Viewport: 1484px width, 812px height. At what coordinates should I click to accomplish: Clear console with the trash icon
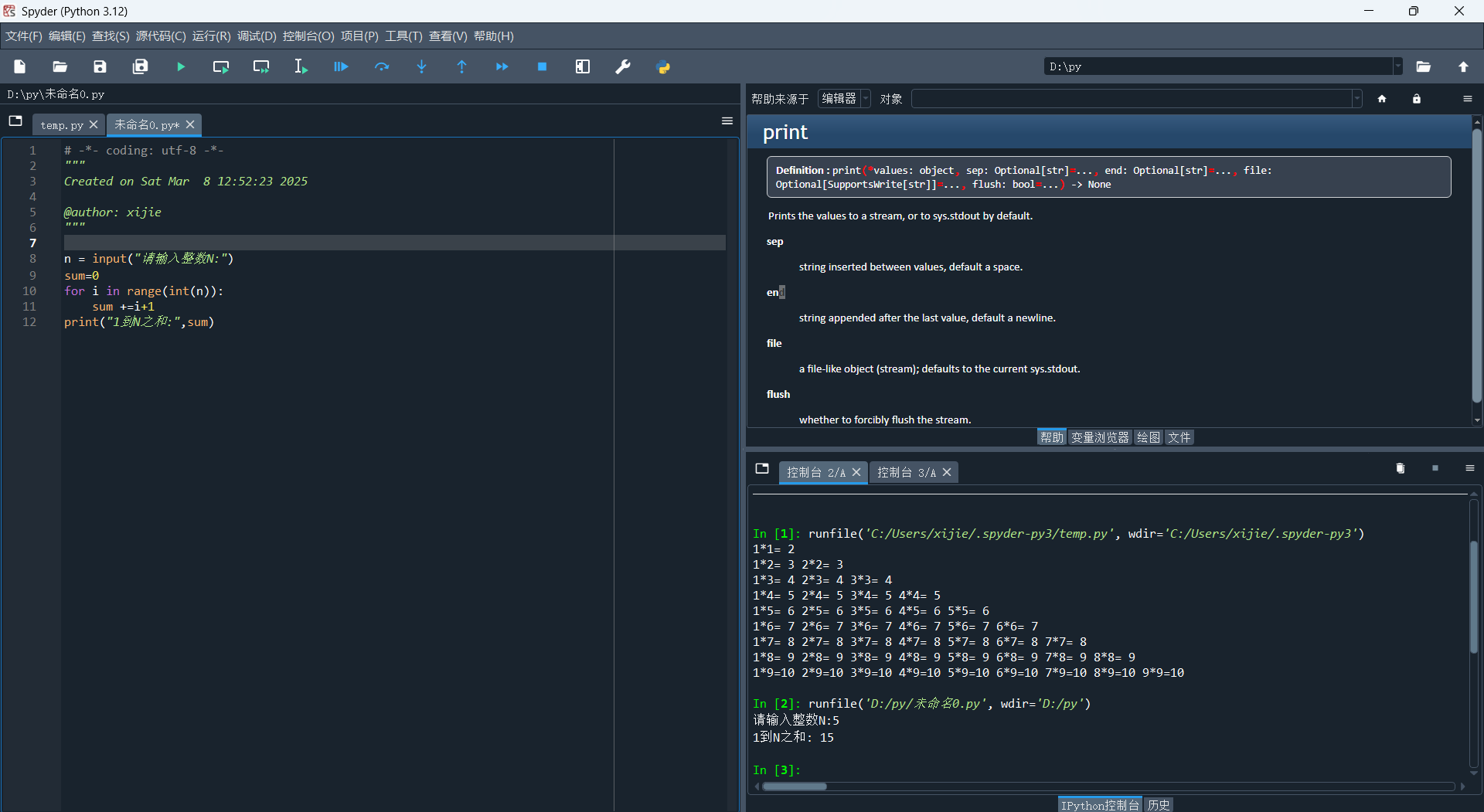click(x=1400, y=469)
